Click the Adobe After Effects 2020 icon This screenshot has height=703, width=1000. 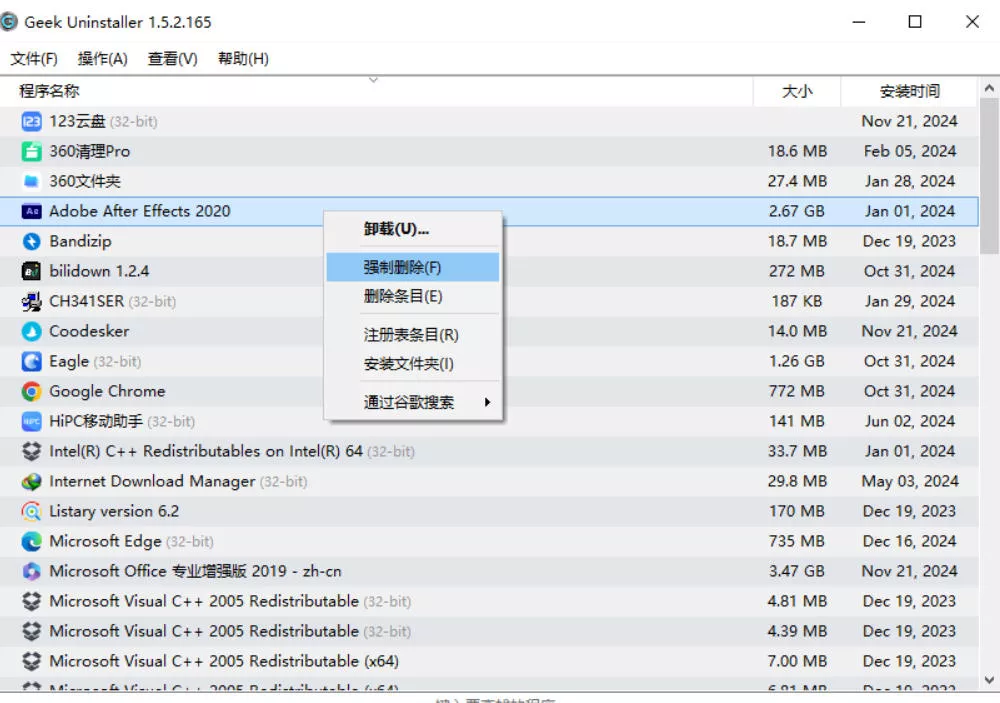click(31, 211)
